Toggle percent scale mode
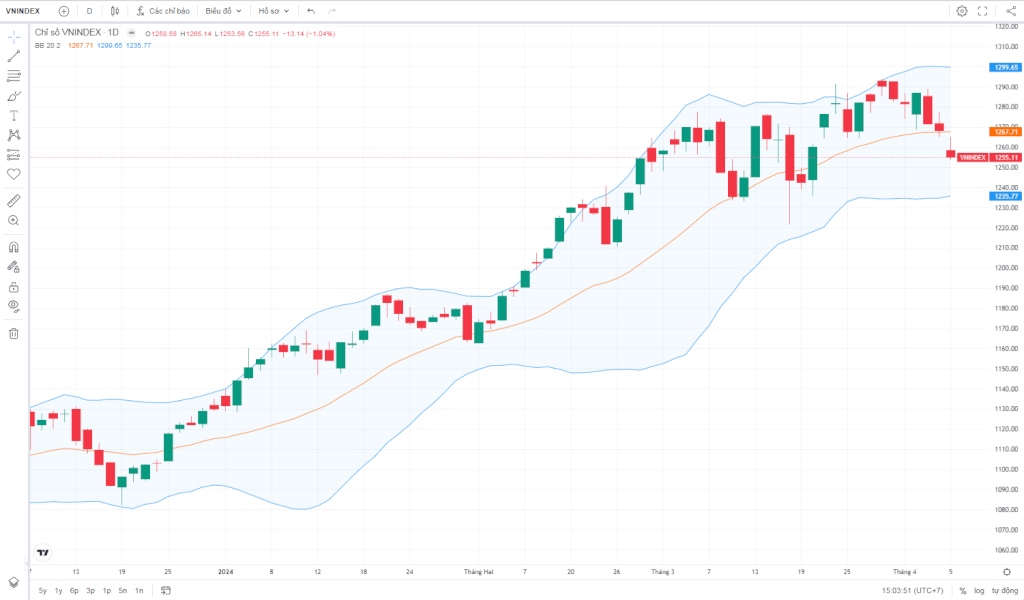Viewport: 1024px width, 600px height. (963, 590)
